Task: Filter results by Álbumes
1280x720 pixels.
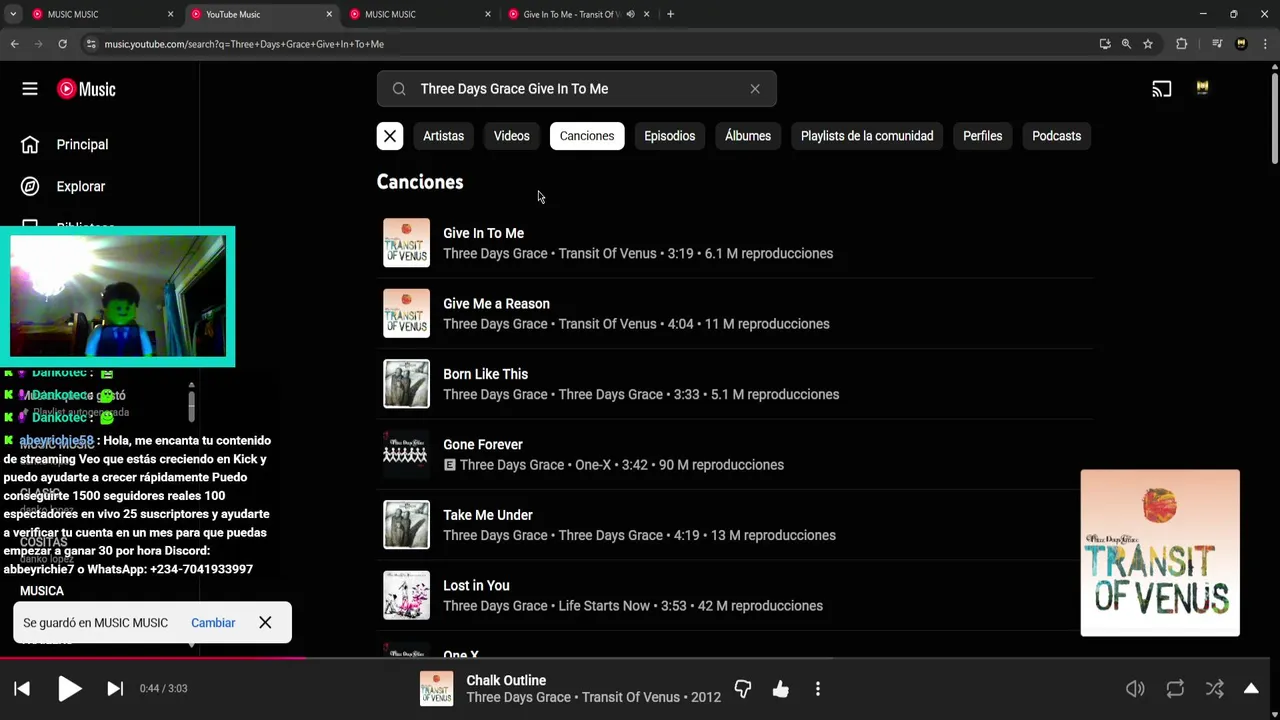Action: tap(748, 136)
